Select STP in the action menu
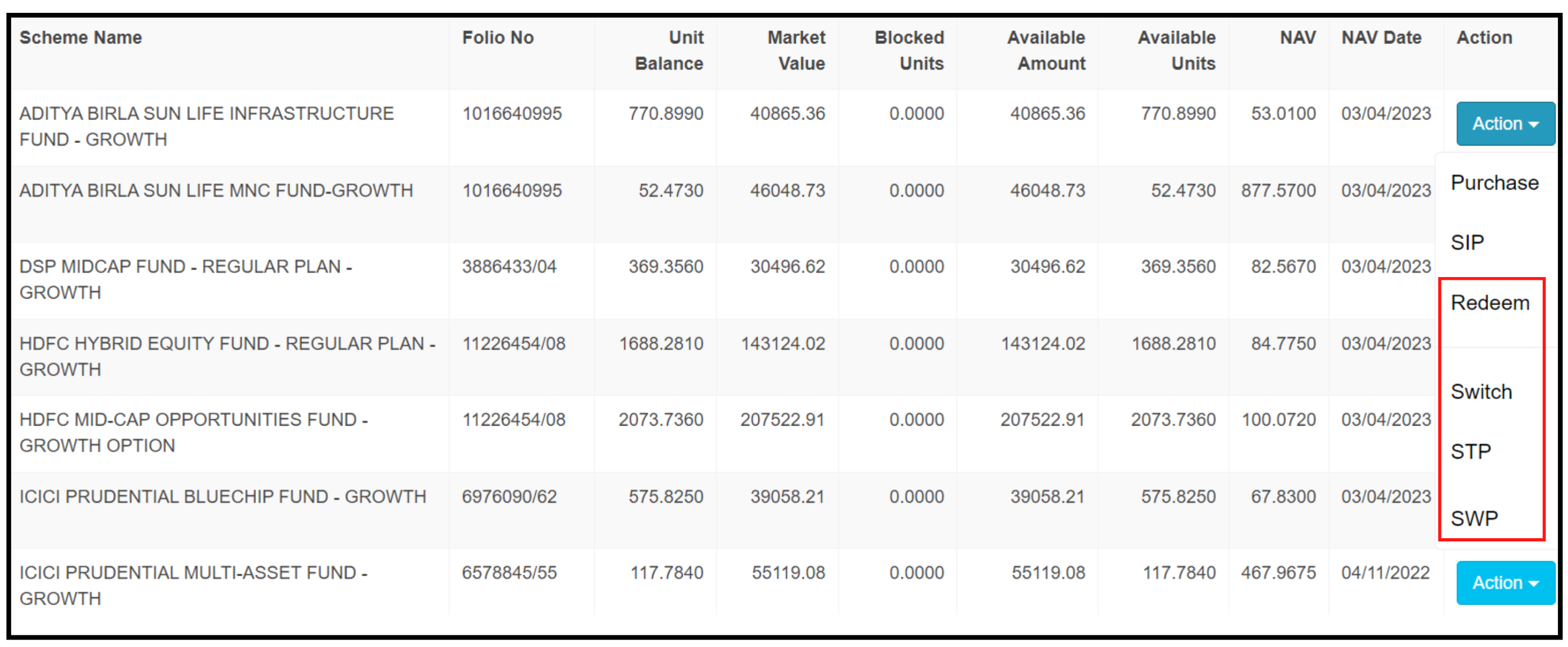This screenshot has width=1568, height=647. coord(1470,451)
